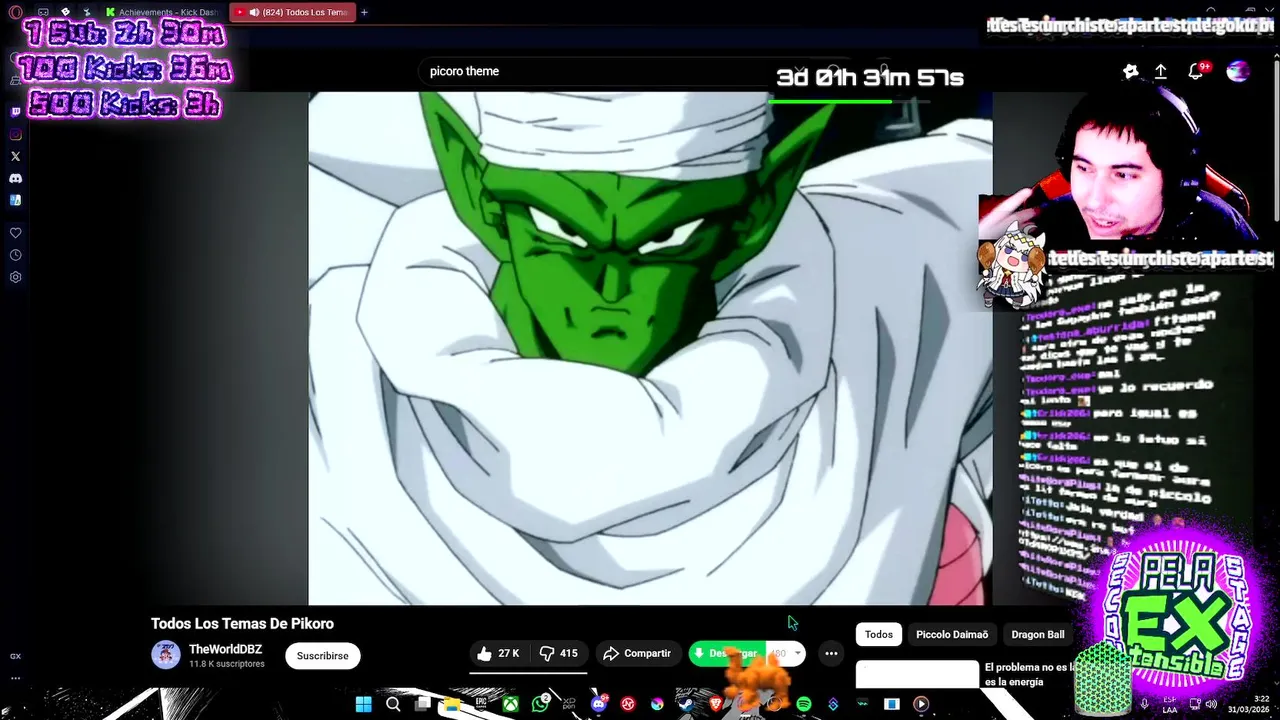Open YouTube notifications bell

(1195, 71)
